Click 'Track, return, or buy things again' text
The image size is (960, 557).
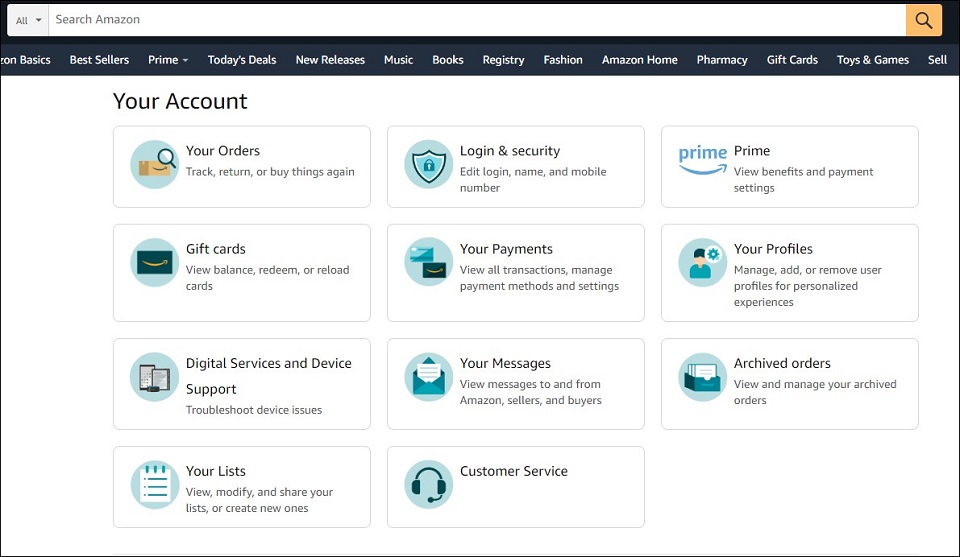coord(270,172)
